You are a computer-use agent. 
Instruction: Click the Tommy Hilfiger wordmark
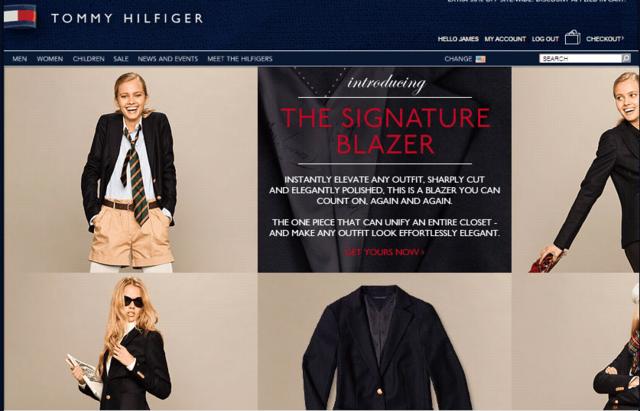(127, 18)
